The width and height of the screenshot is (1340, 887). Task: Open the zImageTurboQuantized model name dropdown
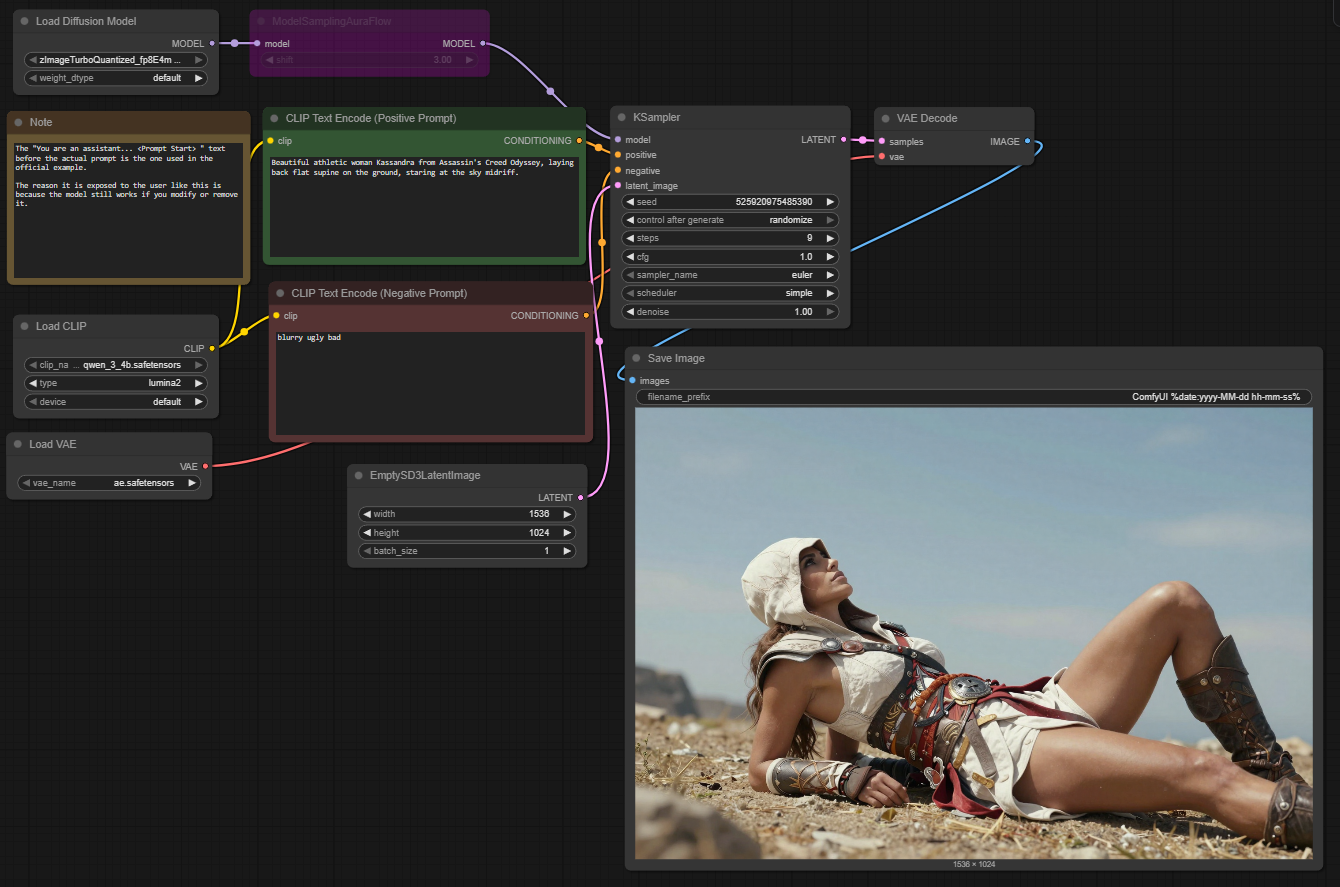(x=116, y=60)
